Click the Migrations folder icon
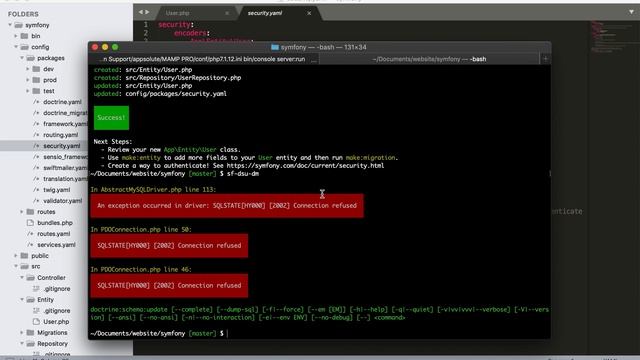 30,333
